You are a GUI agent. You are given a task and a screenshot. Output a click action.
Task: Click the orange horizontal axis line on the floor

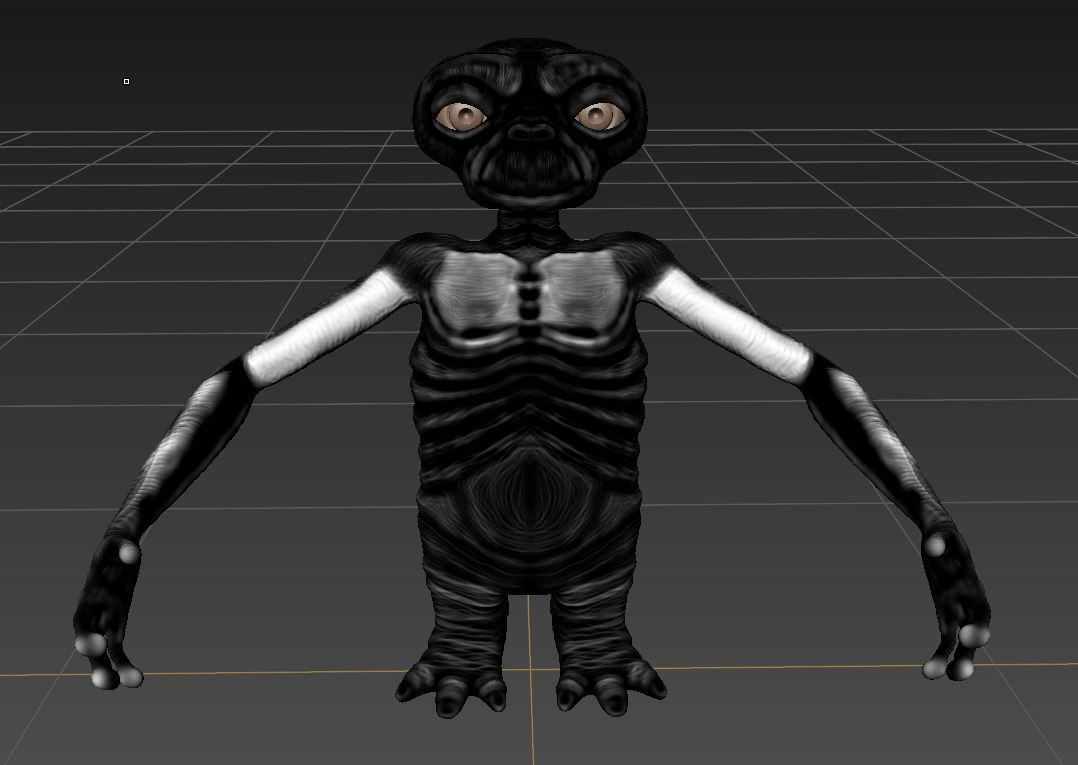point(250,673)
